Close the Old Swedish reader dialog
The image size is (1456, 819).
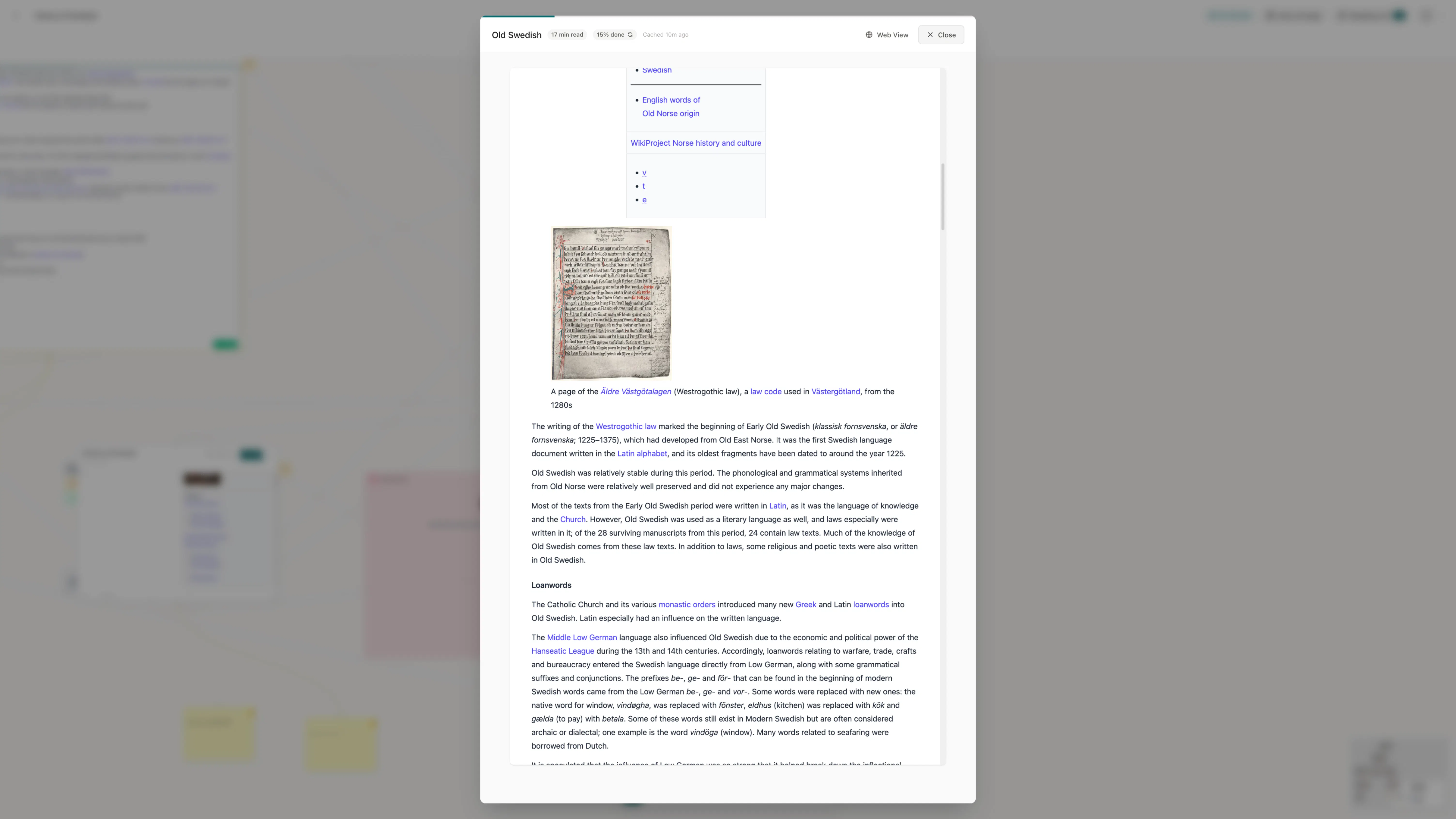click(941, 35)
